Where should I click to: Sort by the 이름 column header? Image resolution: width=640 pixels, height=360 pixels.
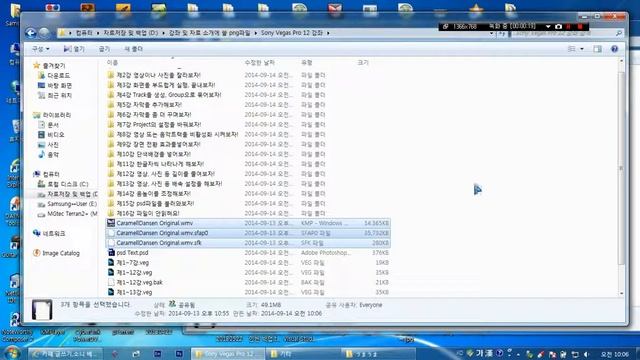(x=112, y=62)
